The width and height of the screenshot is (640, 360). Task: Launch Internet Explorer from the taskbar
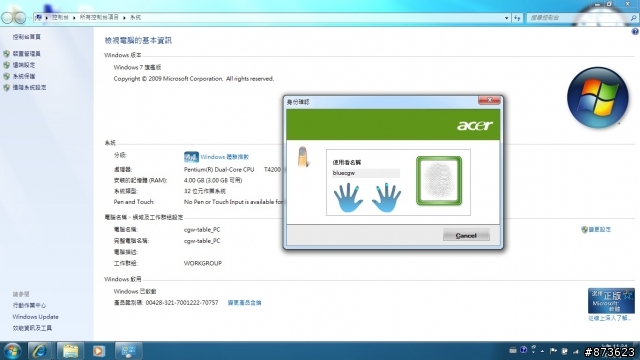pos(39,351)
